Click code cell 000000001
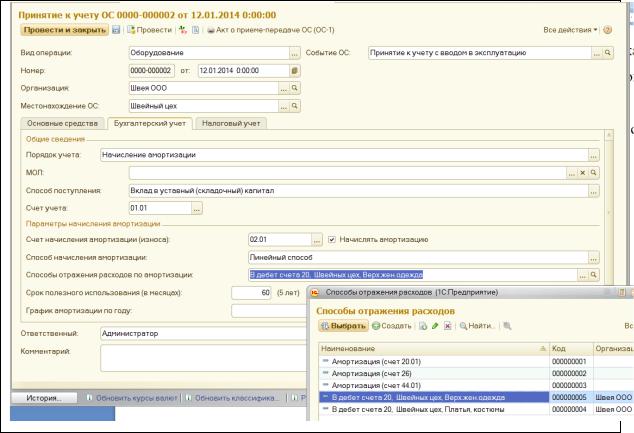634x433 pixels. point(571,362)
